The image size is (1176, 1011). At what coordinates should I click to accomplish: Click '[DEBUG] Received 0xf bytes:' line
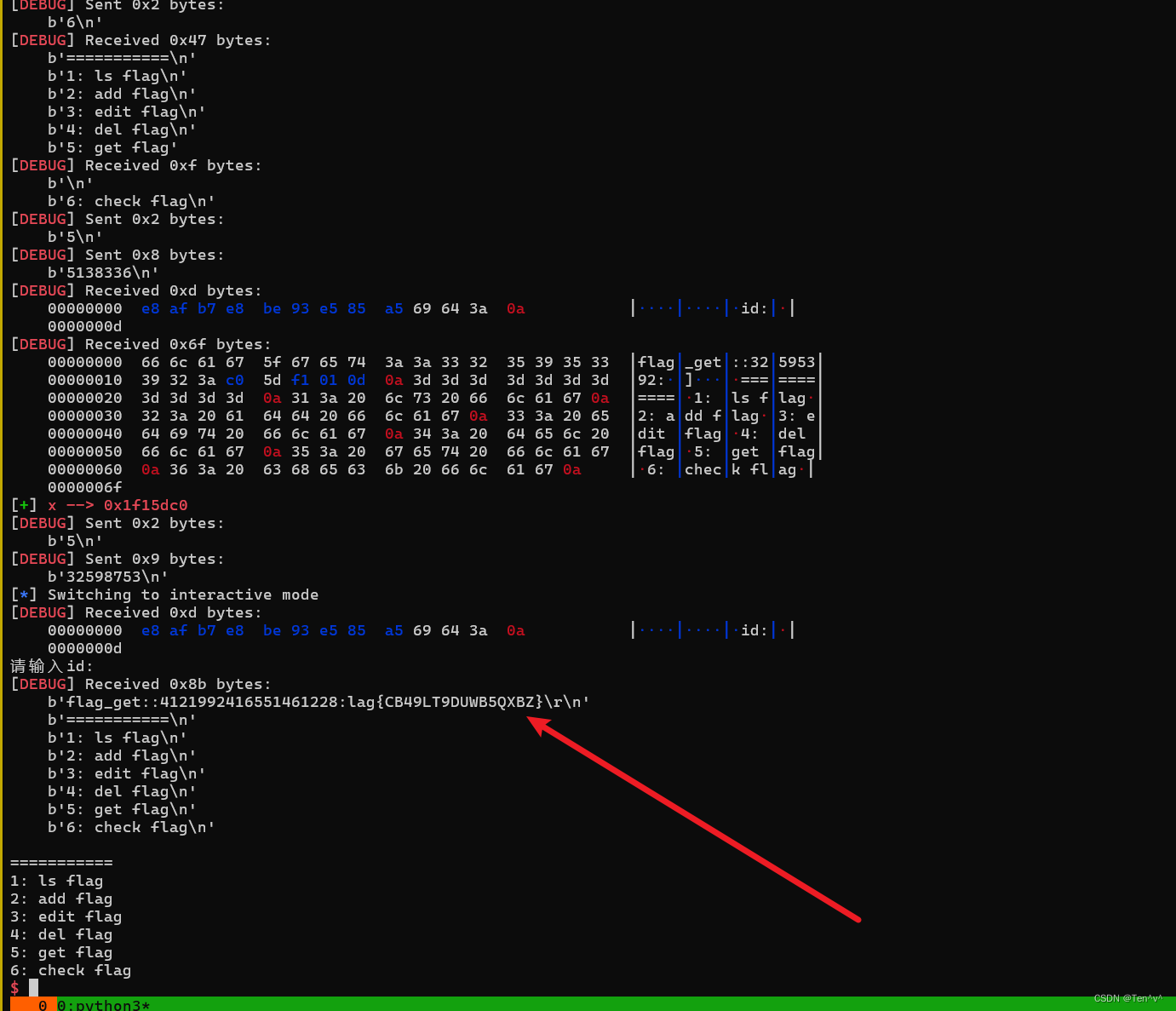136,165
